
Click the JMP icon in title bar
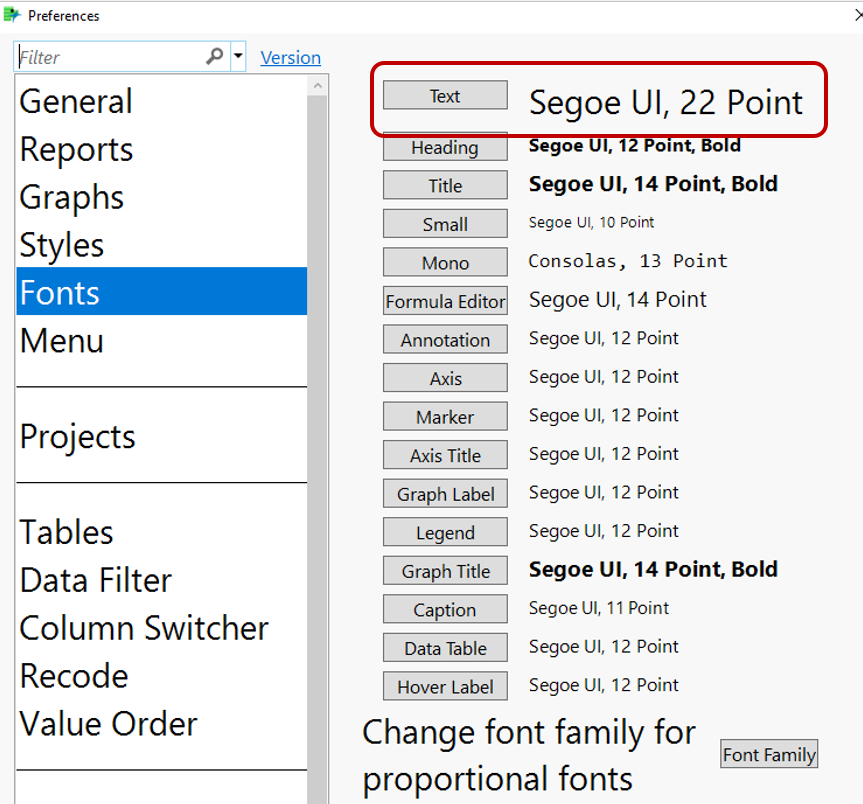pos(12,15)
